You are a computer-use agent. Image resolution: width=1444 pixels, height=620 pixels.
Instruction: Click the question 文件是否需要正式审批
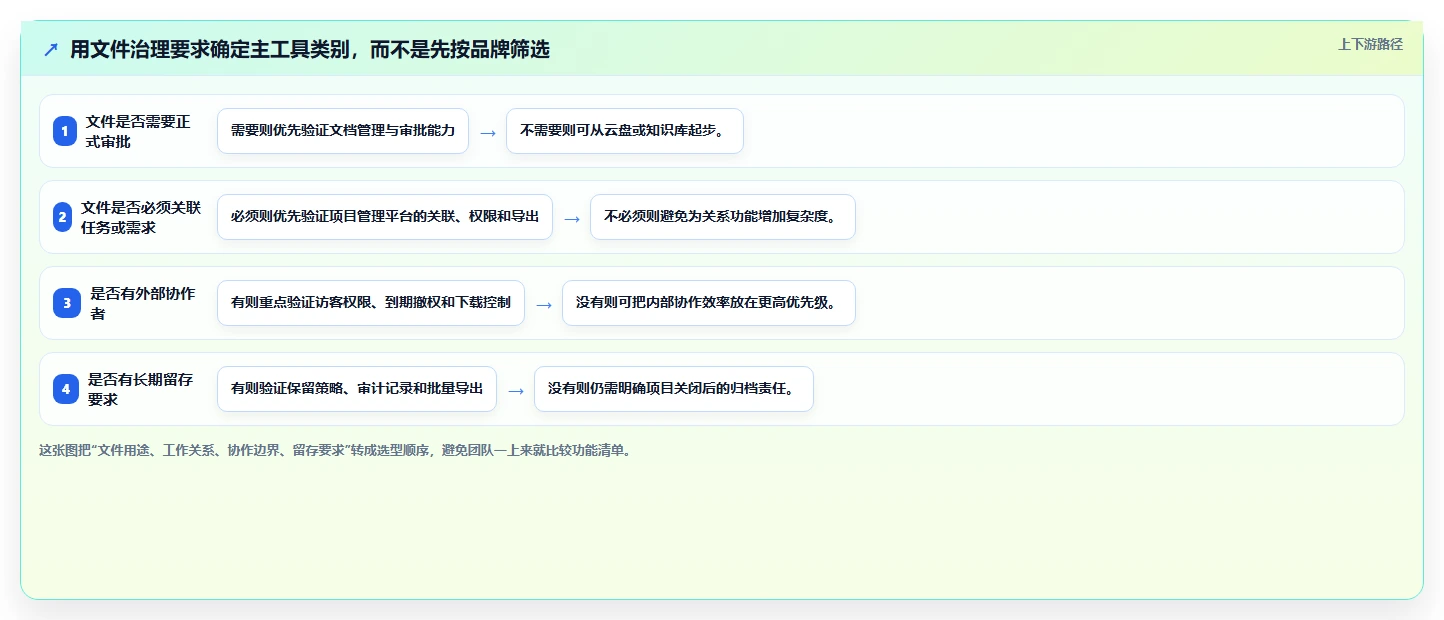tap(138, 131)
